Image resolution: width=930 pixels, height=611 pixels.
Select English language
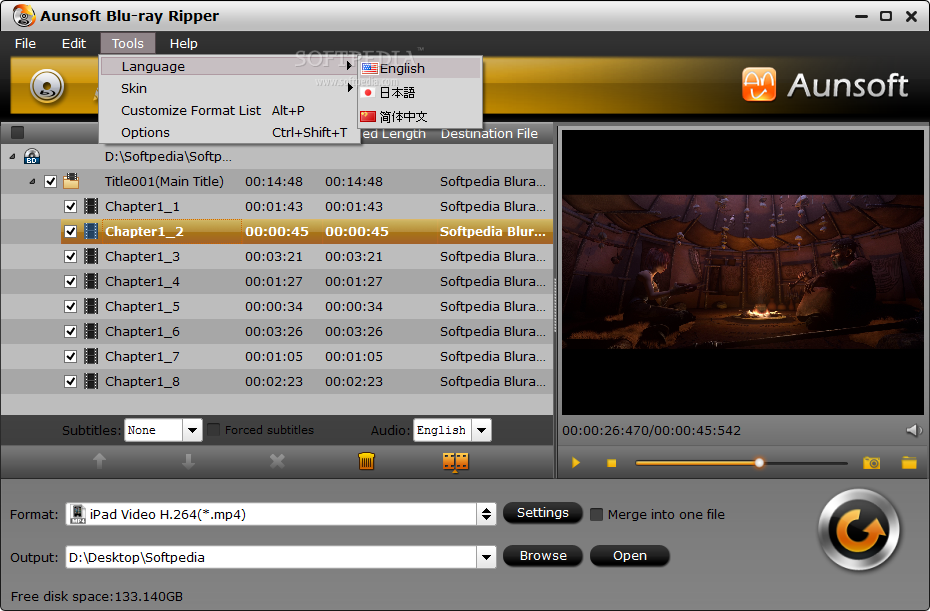pyautogui.click(x=420, y=68)
